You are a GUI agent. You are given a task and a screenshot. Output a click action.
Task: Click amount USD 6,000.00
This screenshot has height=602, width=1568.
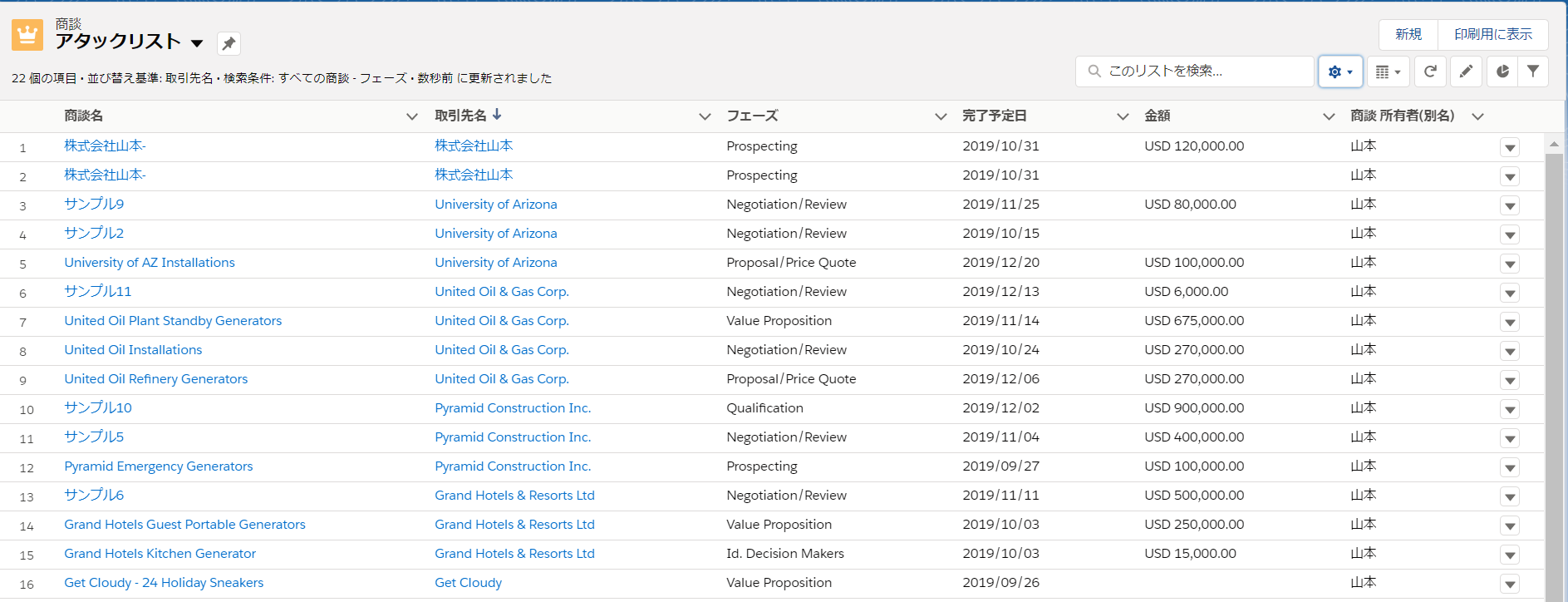pyautogui.click(x=1186, y=291)
